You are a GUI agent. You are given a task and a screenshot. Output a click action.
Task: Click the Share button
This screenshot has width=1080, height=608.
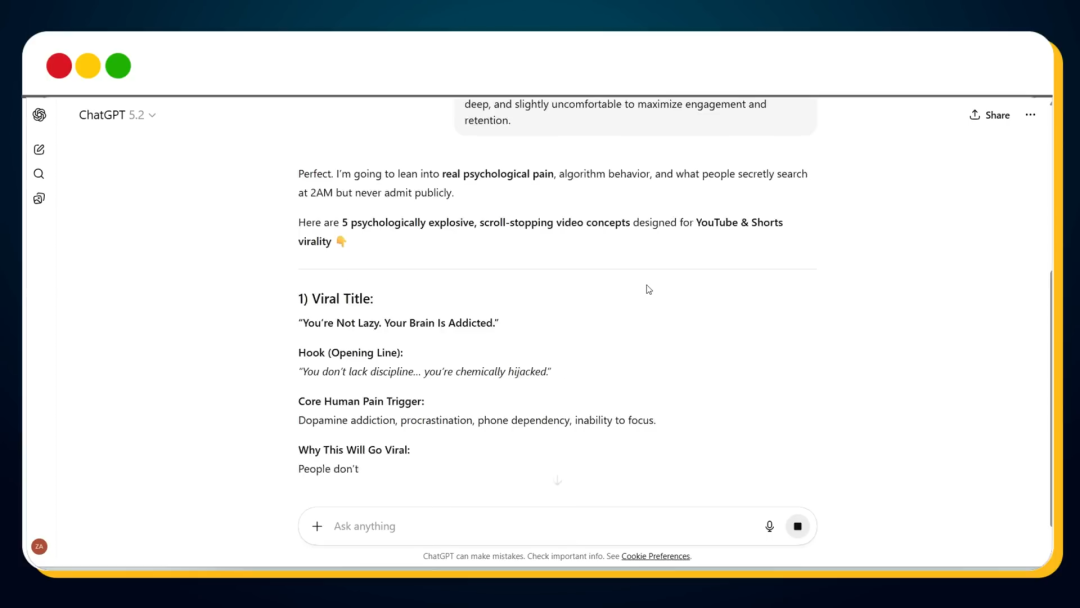pos(989,115)
